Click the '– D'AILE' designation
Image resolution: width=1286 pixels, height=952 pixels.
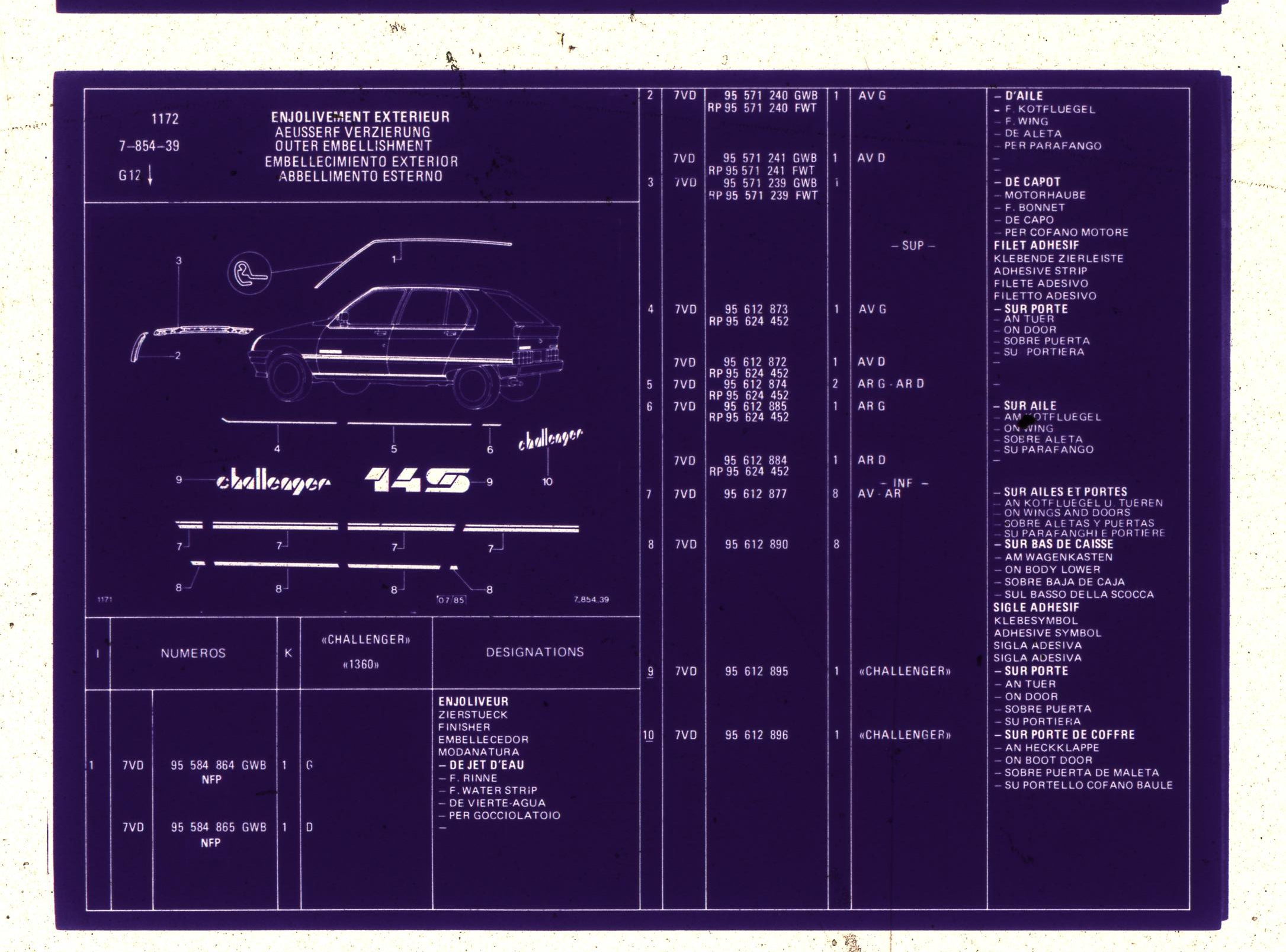coord(1019,96)
